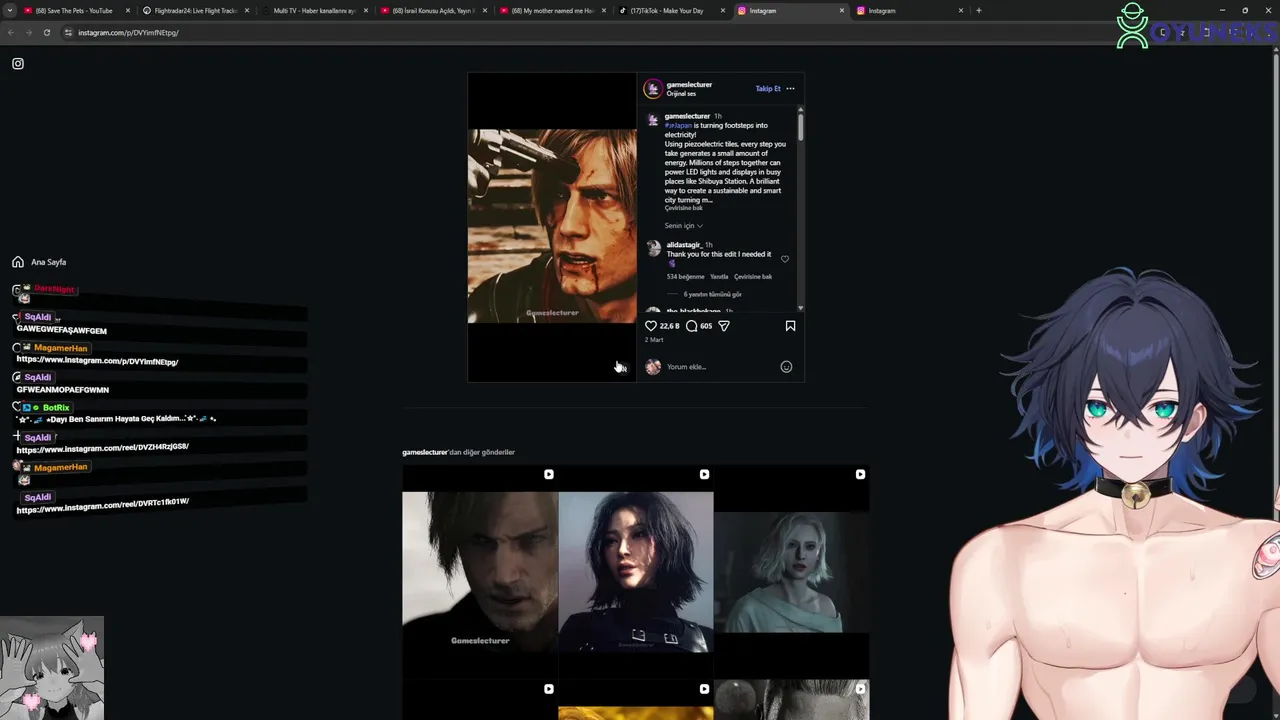Open gameslecturer profile picture in post header
The height and width of the screenshot is (720, 1280).
point(653,89)
